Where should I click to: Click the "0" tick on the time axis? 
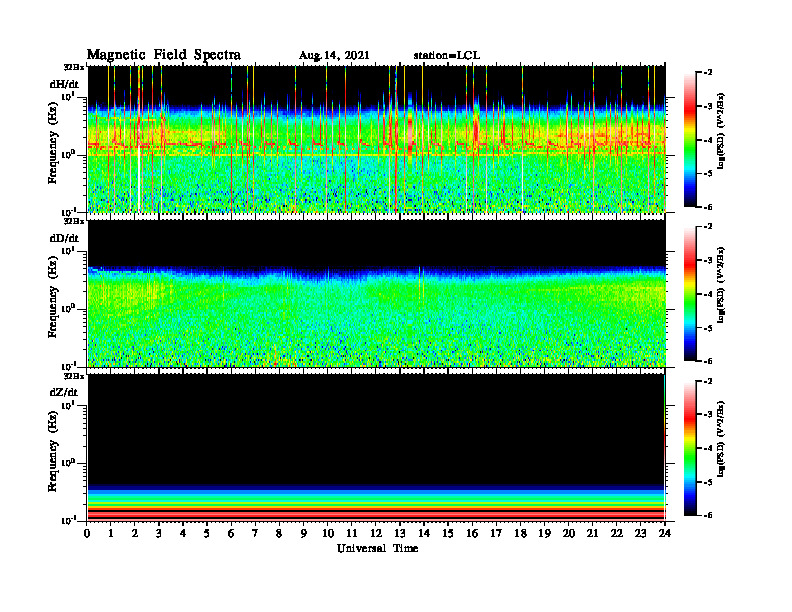point(87,534)
